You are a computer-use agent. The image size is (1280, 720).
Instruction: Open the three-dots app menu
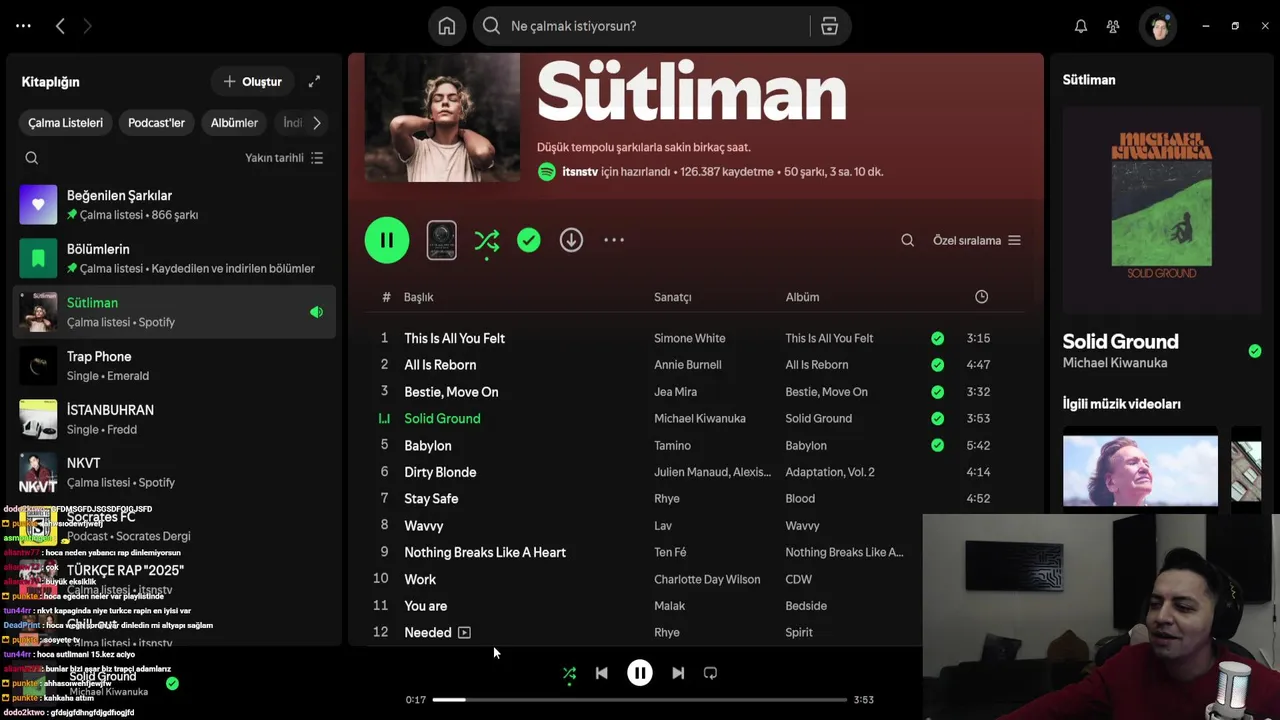point(24,26)
